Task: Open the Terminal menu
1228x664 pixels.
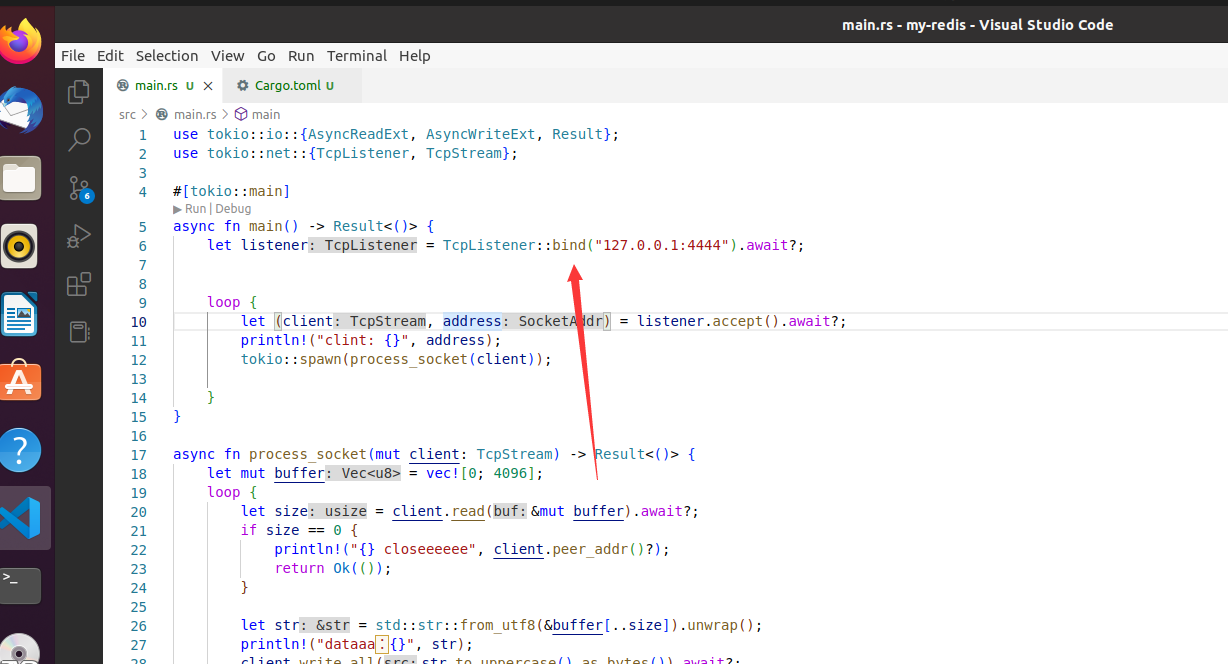Action: (357, 56)
